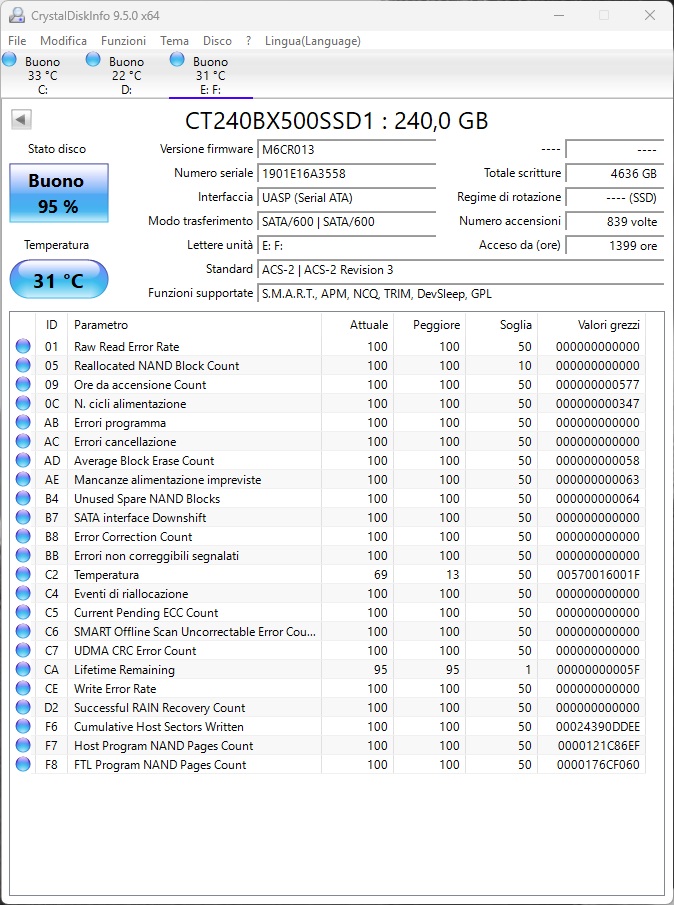Viewport: 674px width, 905px height.
Task: Click the Attuale column header
Action: (x=357, y=325)
